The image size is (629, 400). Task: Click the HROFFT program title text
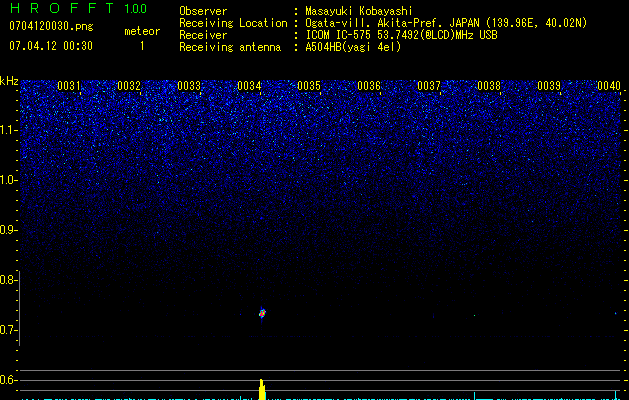(63, 8)
